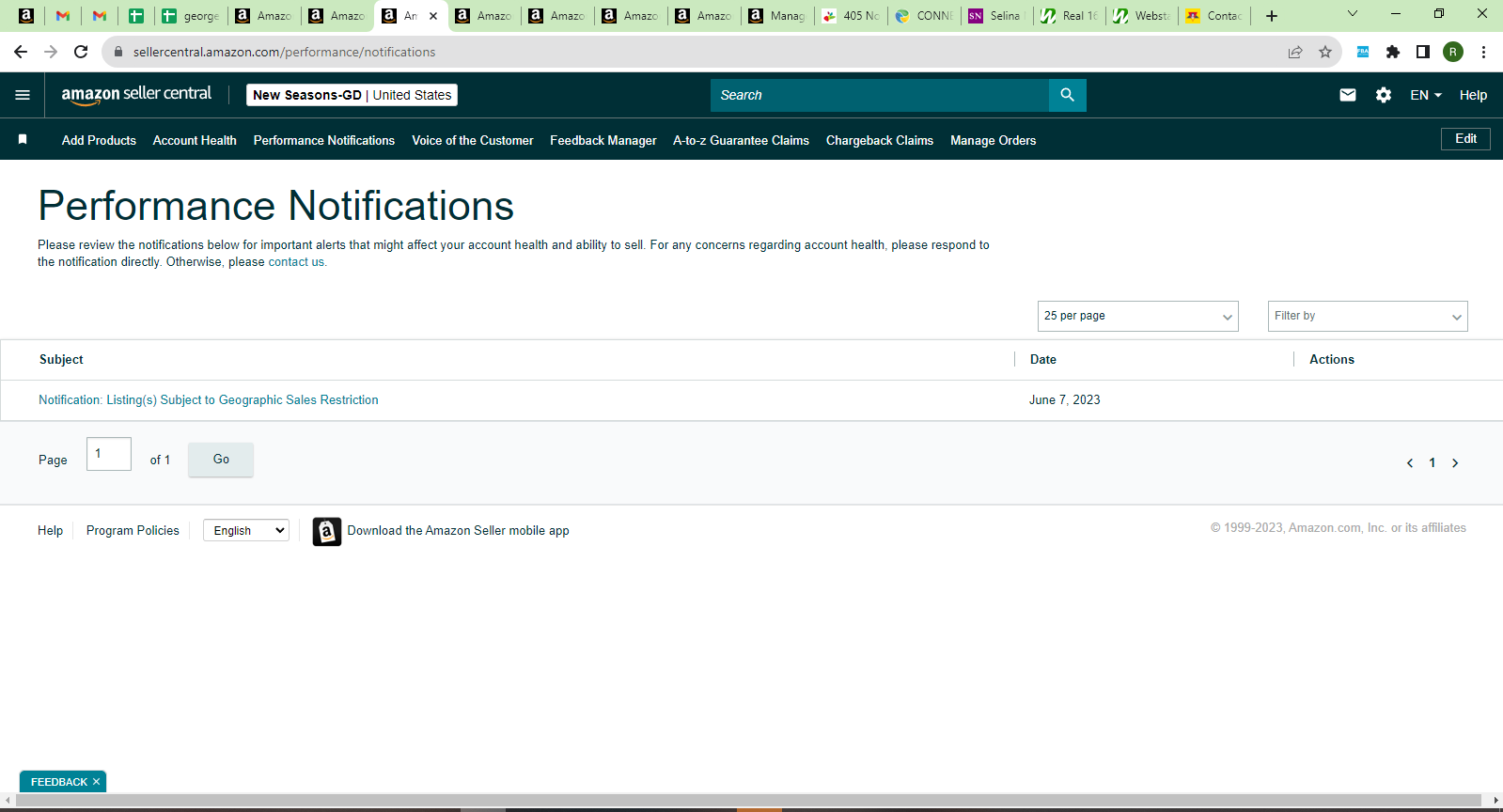Click the bookmark flag icon
The width and height of the screenshot is (1503, 812).
[x=23, y=140]
